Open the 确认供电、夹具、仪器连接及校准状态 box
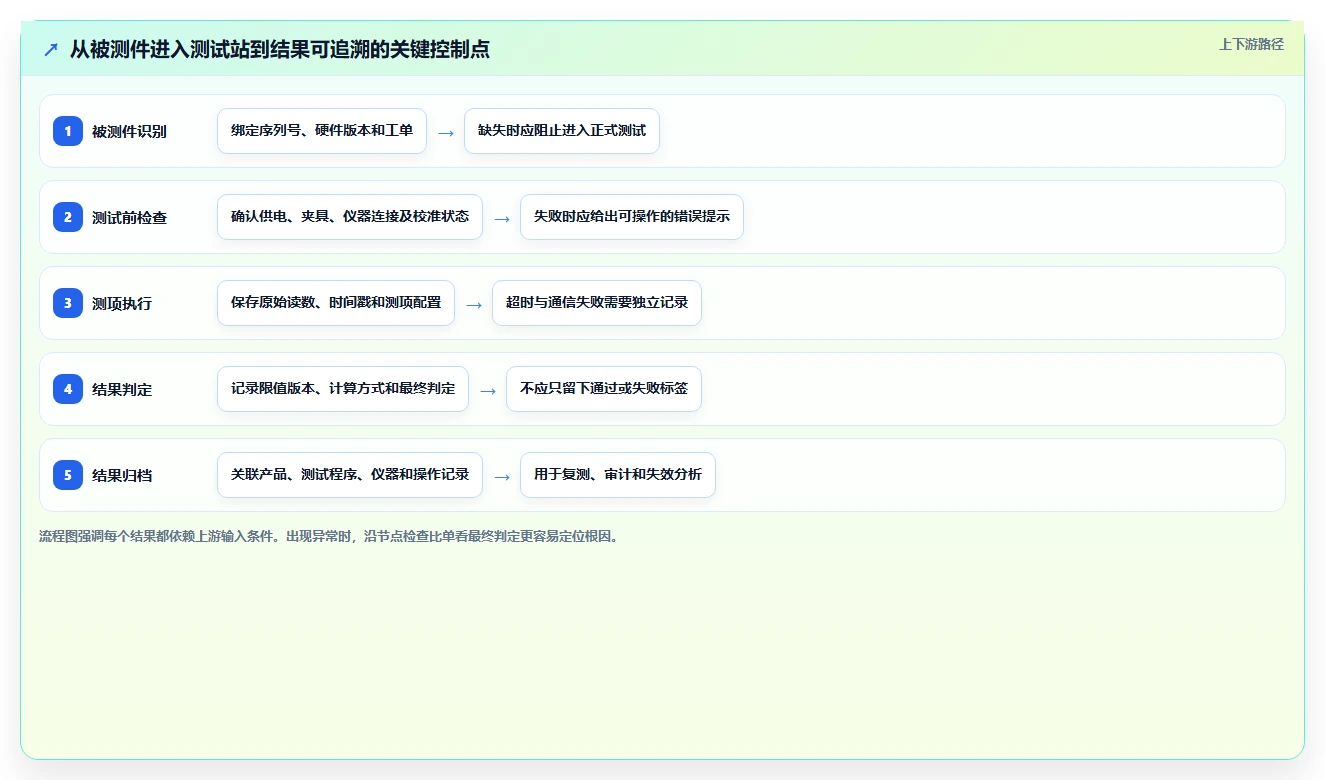The image size is (1325, 780). (350, 217)
